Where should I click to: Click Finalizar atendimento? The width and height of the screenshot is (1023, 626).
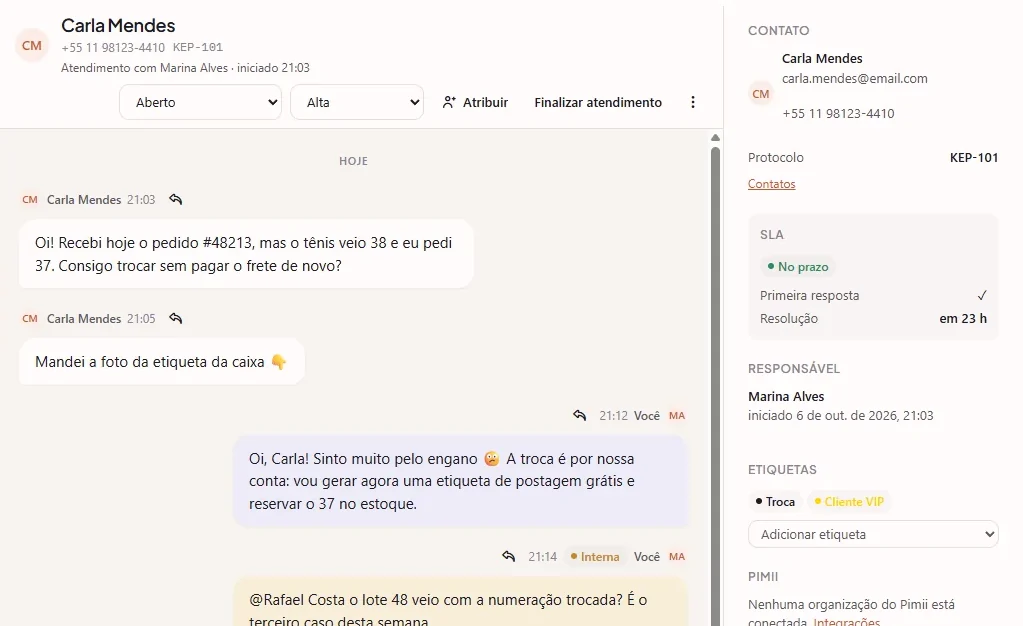[x=598, y=102]
